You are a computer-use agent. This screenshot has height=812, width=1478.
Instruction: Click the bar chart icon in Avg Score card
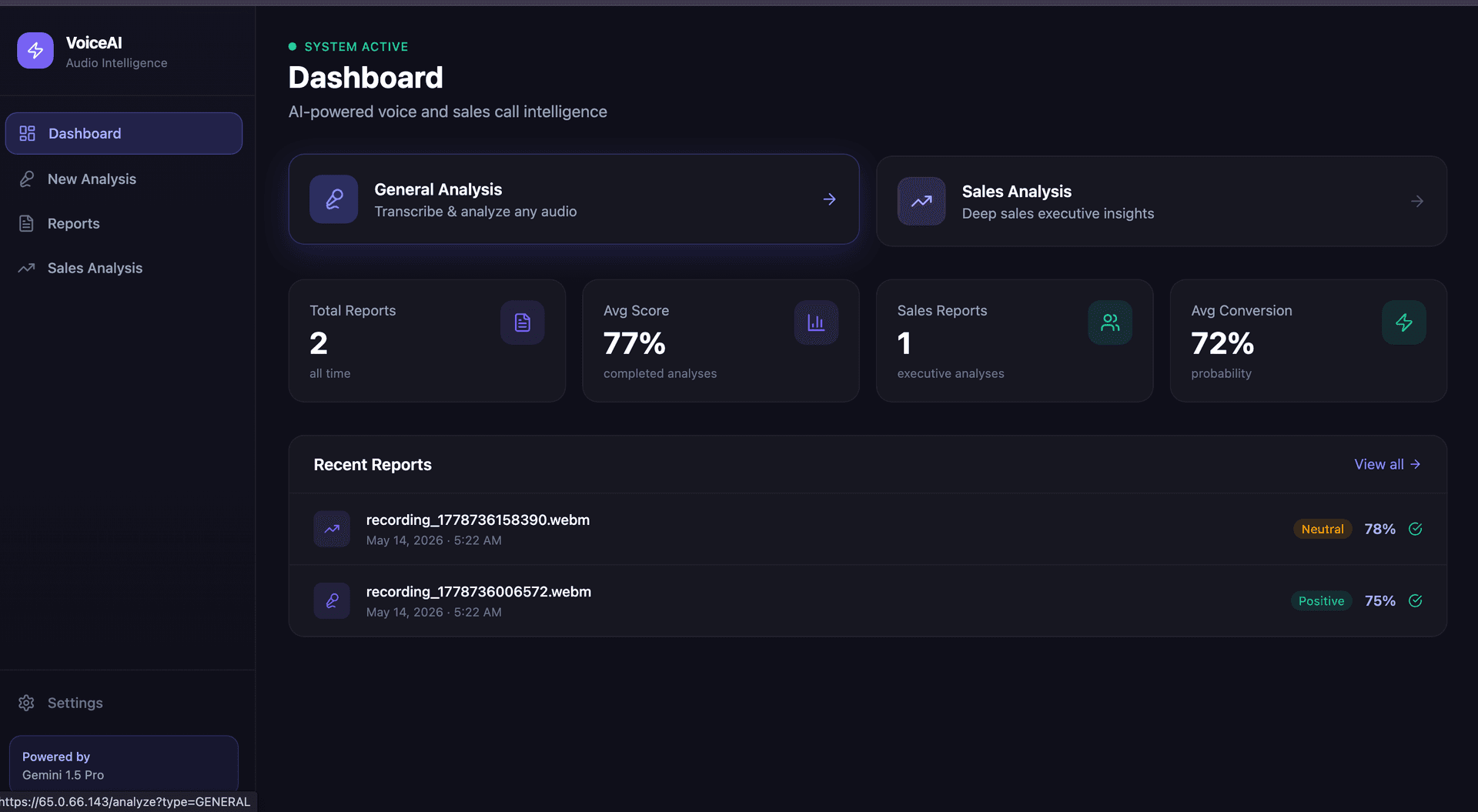coord(816,322)
